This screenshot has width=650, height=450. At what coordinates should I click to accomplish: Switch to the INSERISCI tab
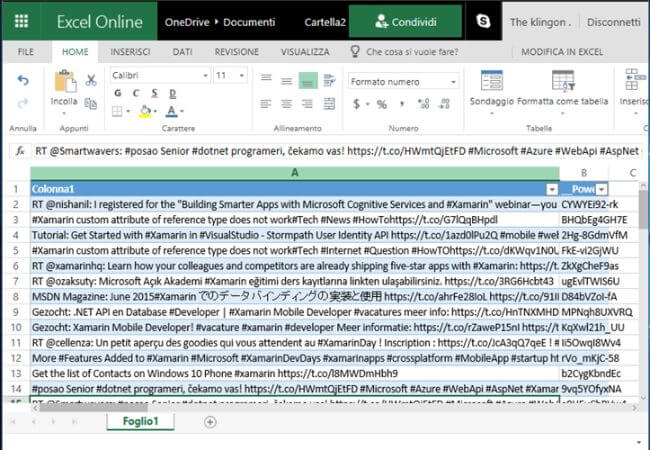[x=130, y=52]
